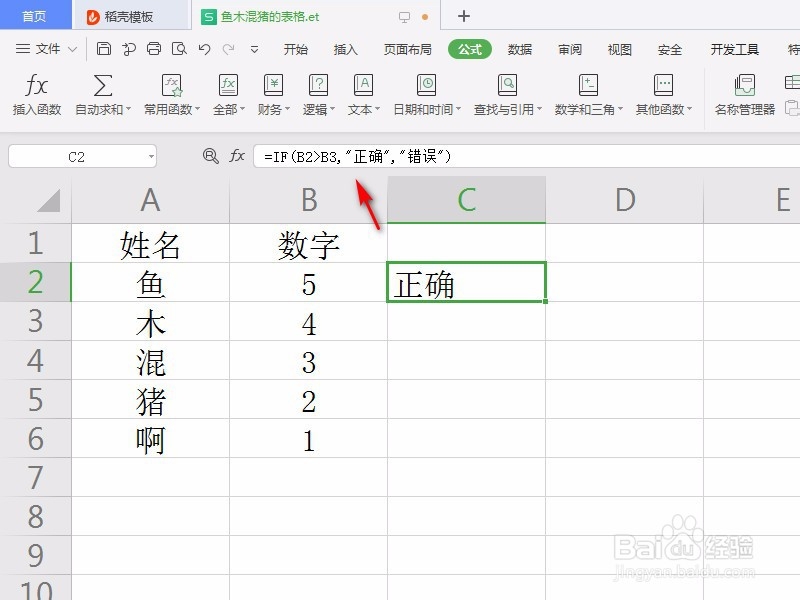Select the 公式 ribbon tab
Screen dimensions: 800x600
point(470,49)
